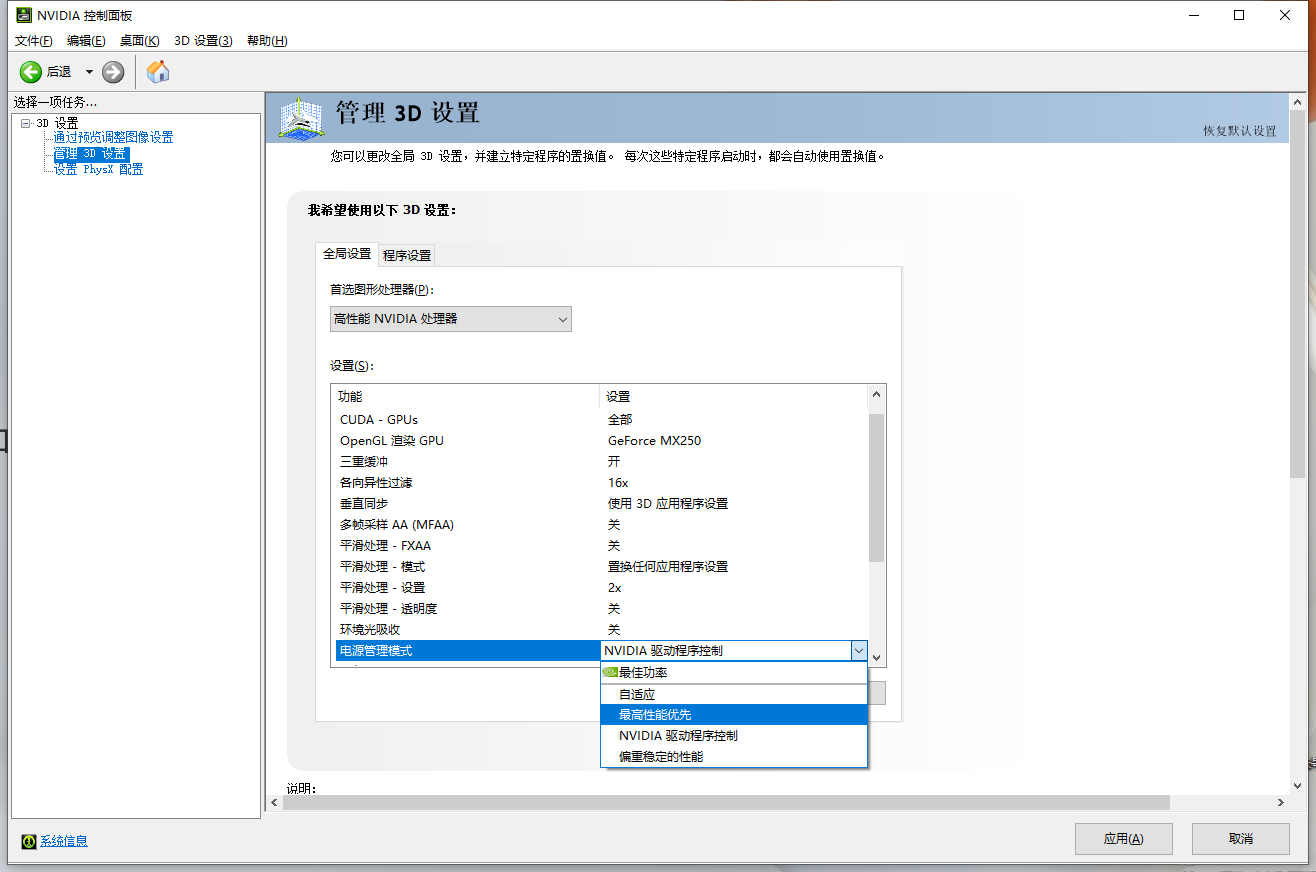Select the CUDA - GPUs row
The height and width of the screenshot is (872, 1316).
(x=600, y=420)
